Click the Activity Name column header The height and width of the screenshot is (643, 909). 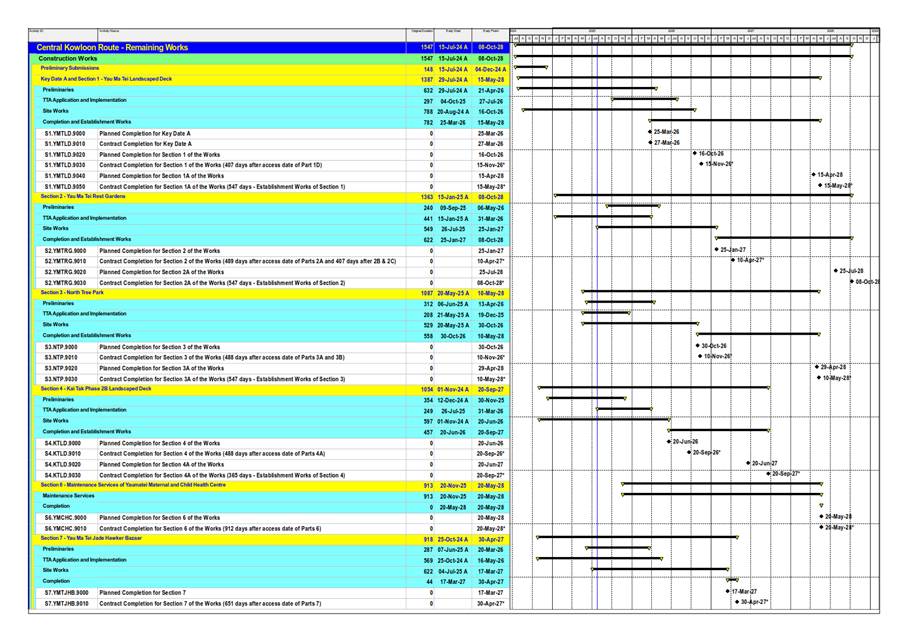110,32
